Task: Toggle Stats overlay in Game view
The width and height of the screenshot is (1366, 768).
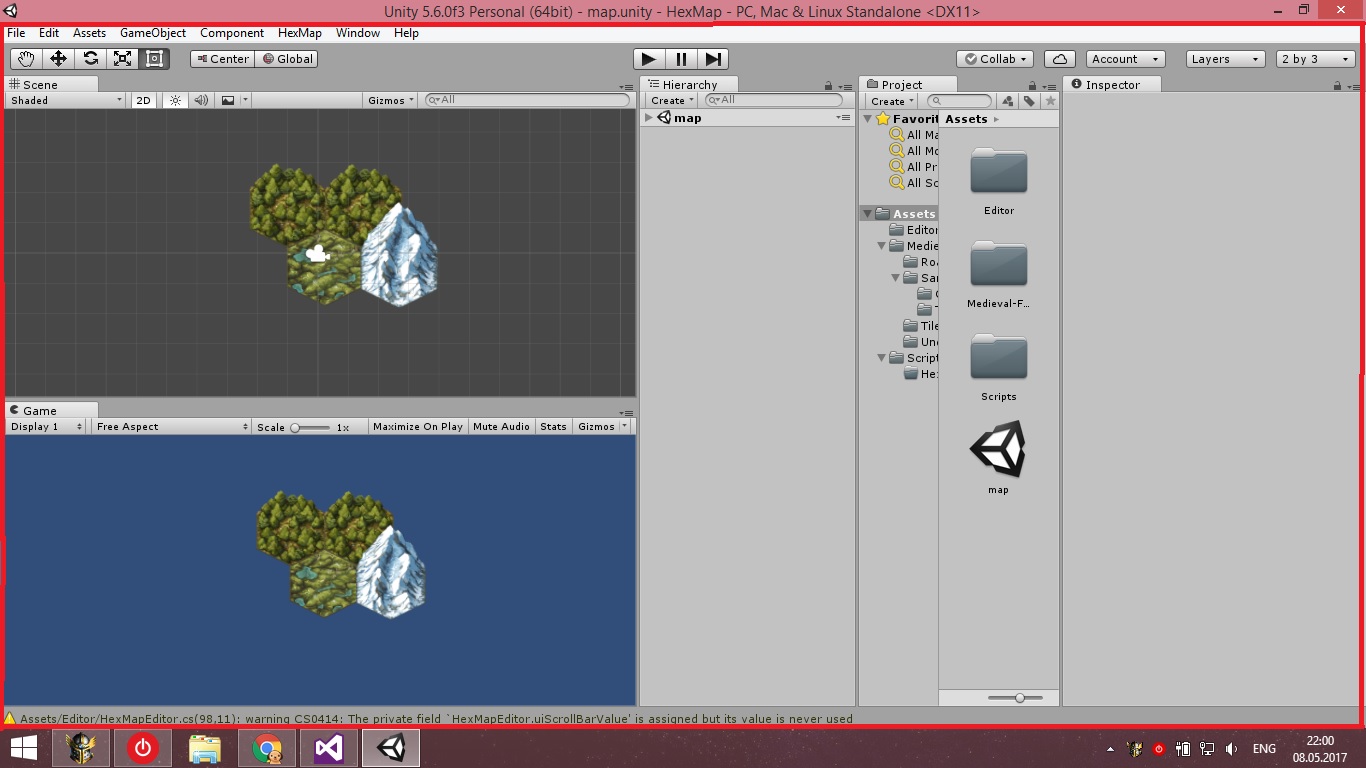Action: click(x=553, y=426)
